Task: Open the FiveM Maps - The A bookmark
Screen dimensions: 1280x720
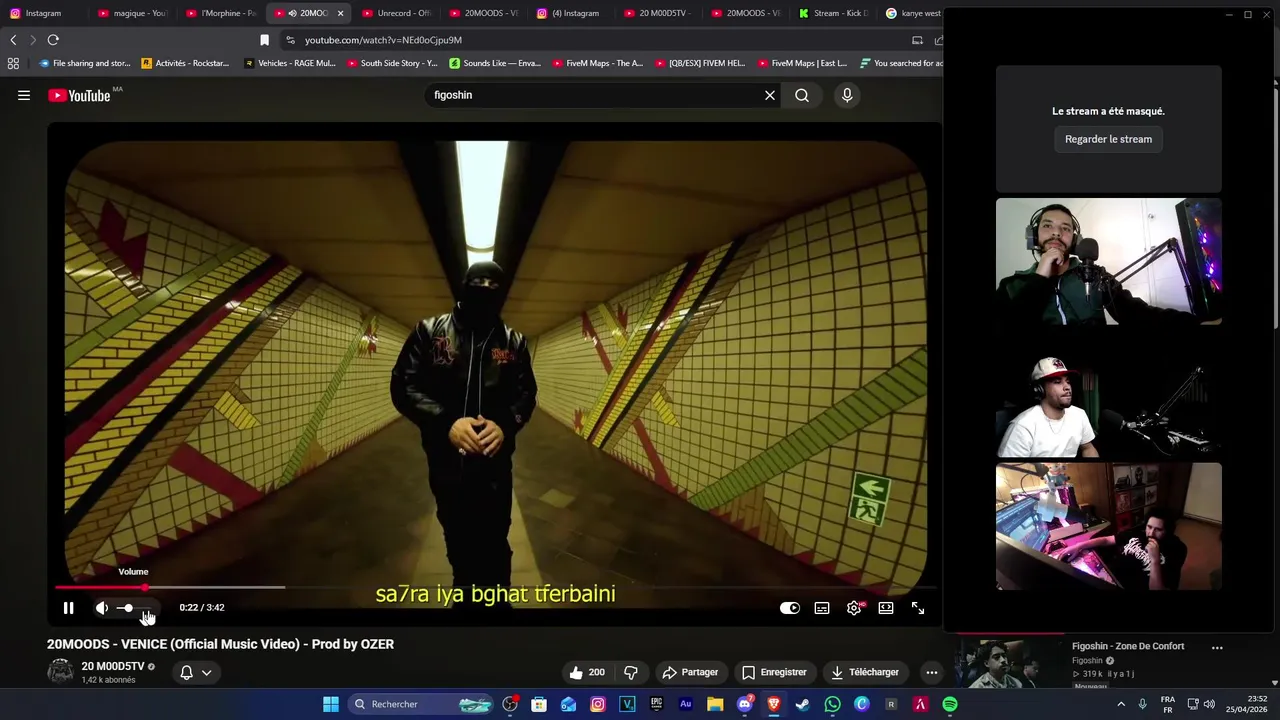Action: [597, 63]
